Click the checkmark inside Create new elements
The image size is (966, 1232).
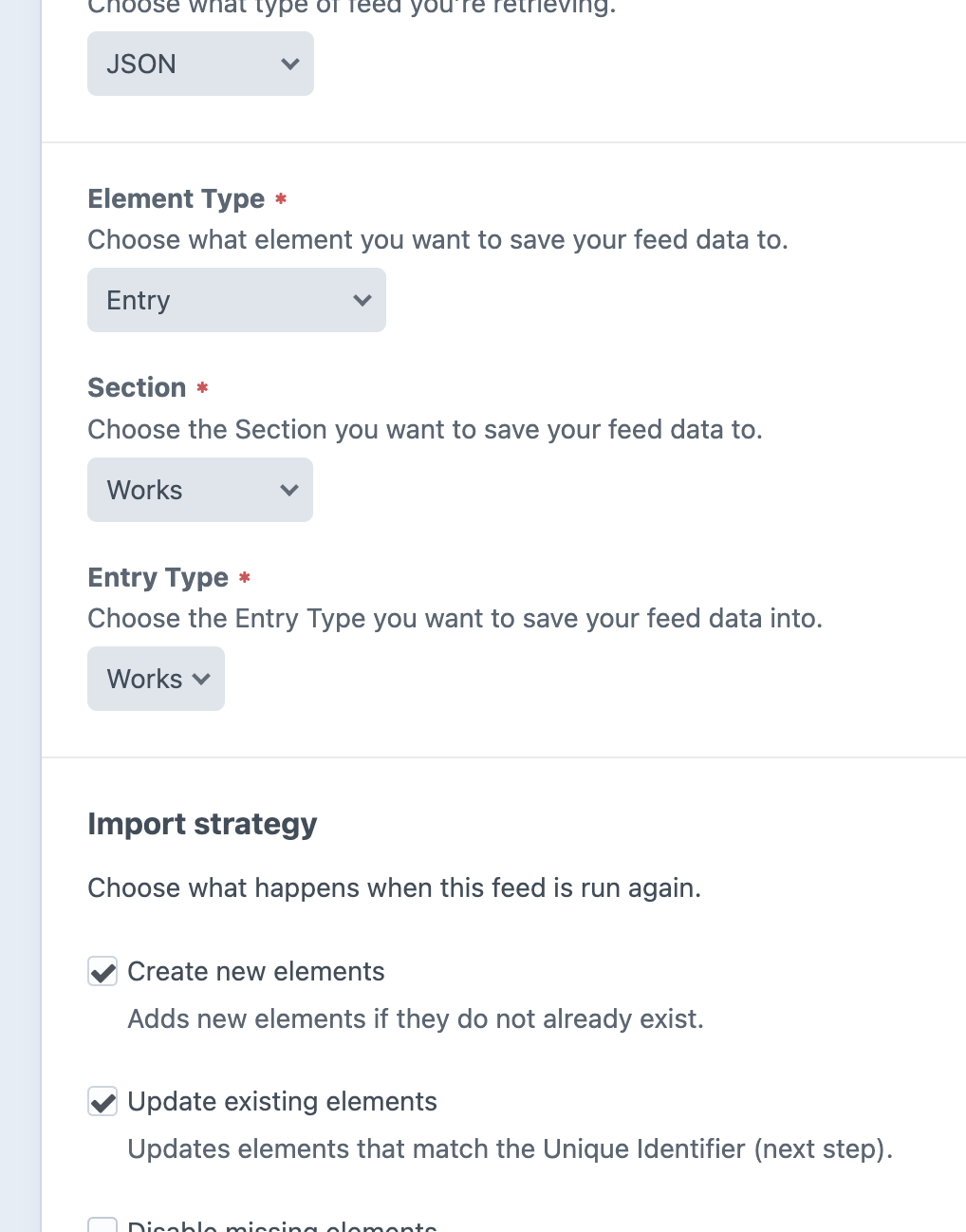(x=102, y=971)
